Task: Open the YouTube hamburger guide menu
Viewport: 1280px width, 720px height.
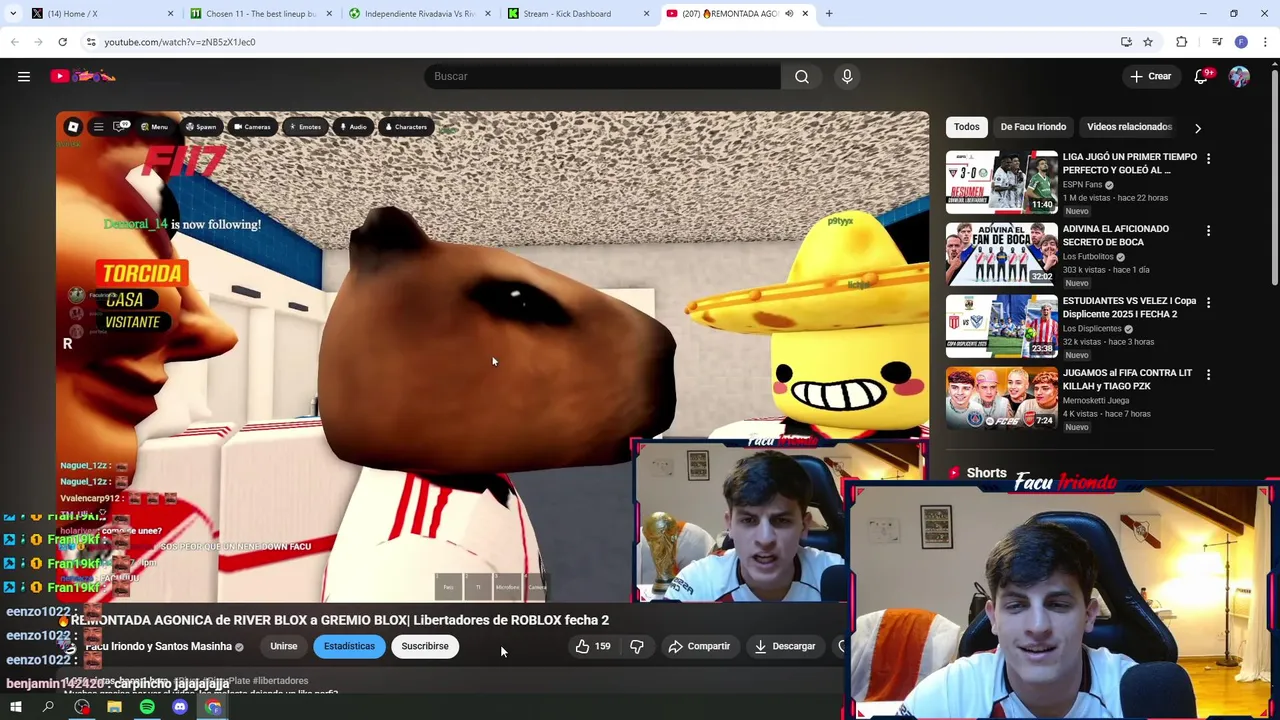Action: click(24, 76)
